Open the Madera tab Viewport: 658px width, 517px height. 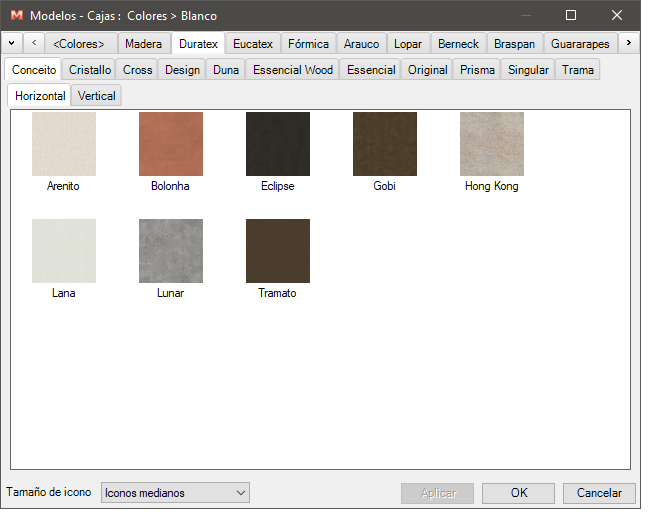point(143,44)
